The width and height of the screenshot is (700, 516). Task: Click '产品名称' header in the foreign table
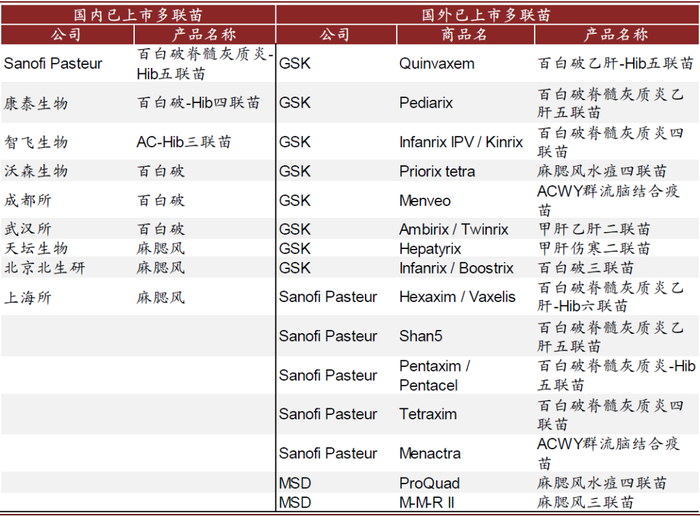click(616, 34)
